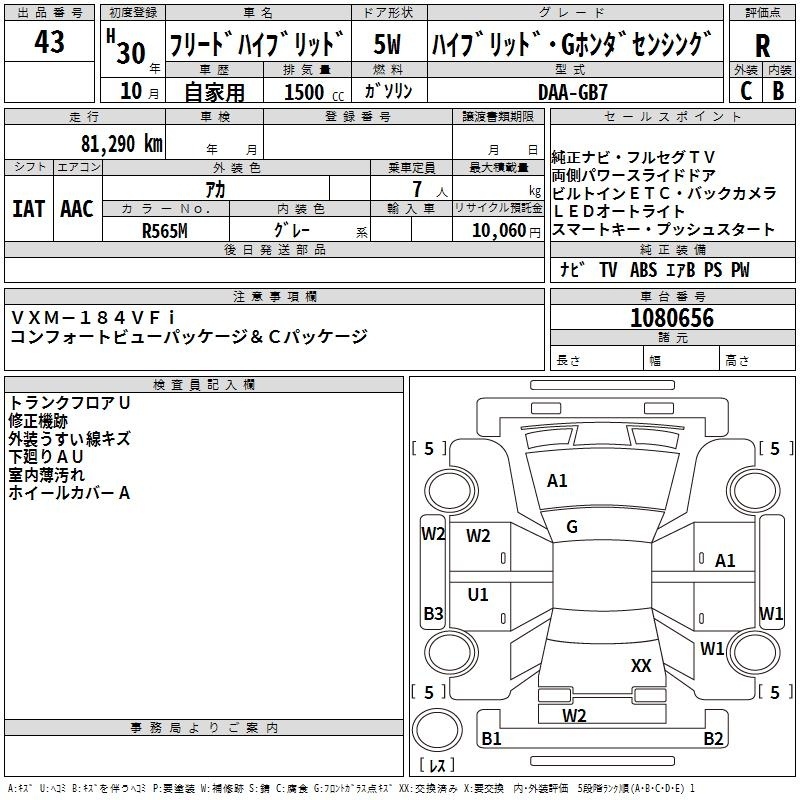Click the G windshield marker on car diagram
This screenshot has width=800, height=800.
tap(572, 527)
